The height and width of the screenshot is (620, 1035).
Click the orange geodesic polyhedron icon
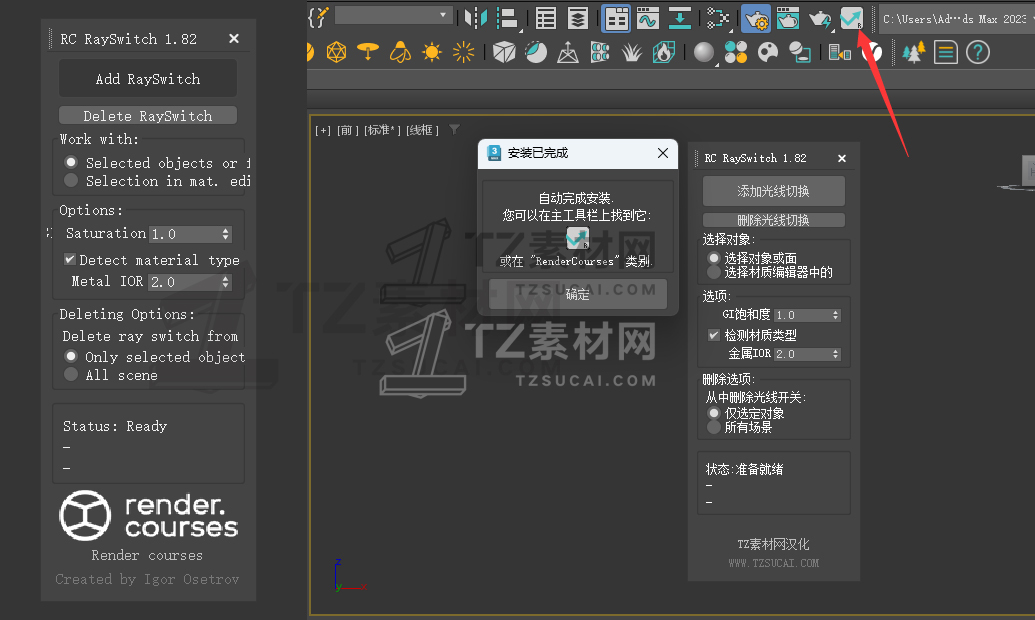336,52
